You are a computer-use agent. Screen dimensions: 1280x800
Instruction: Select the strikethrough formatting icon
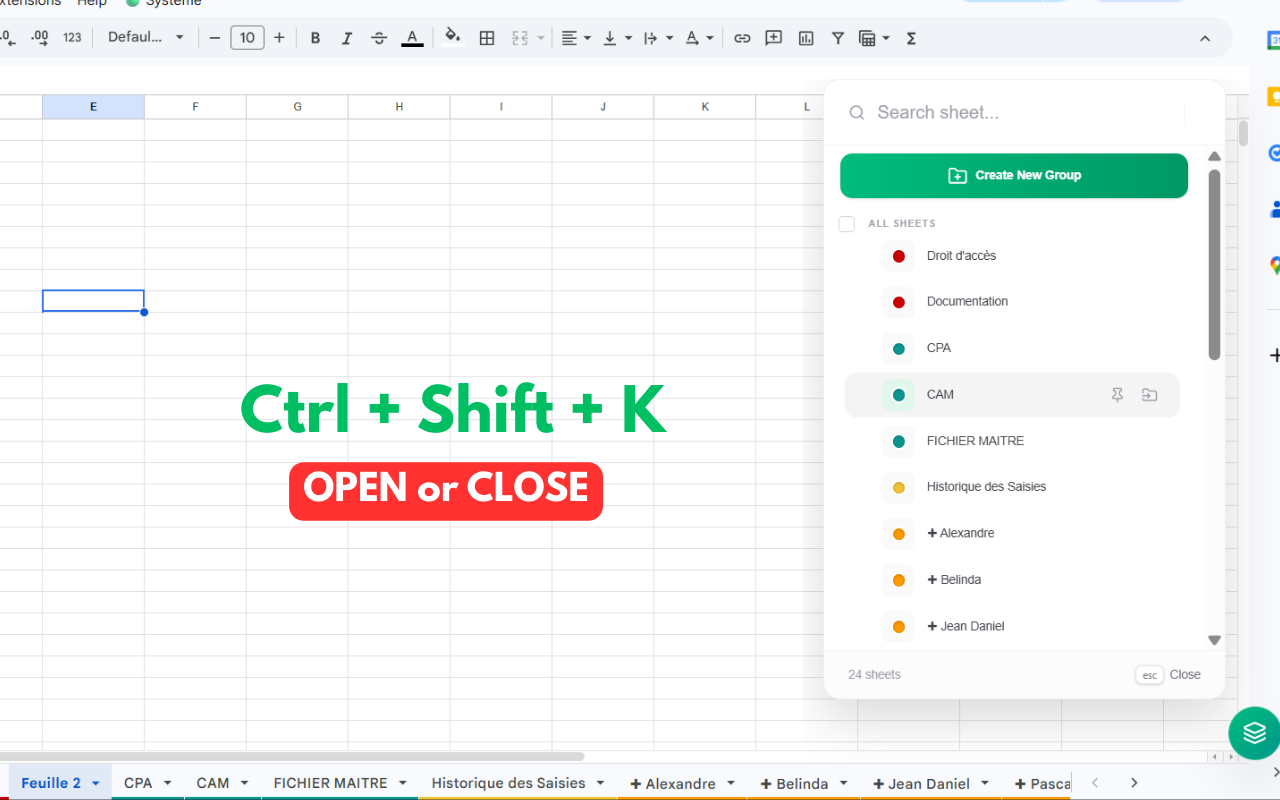pyautogui.click(x=379, y=37)
